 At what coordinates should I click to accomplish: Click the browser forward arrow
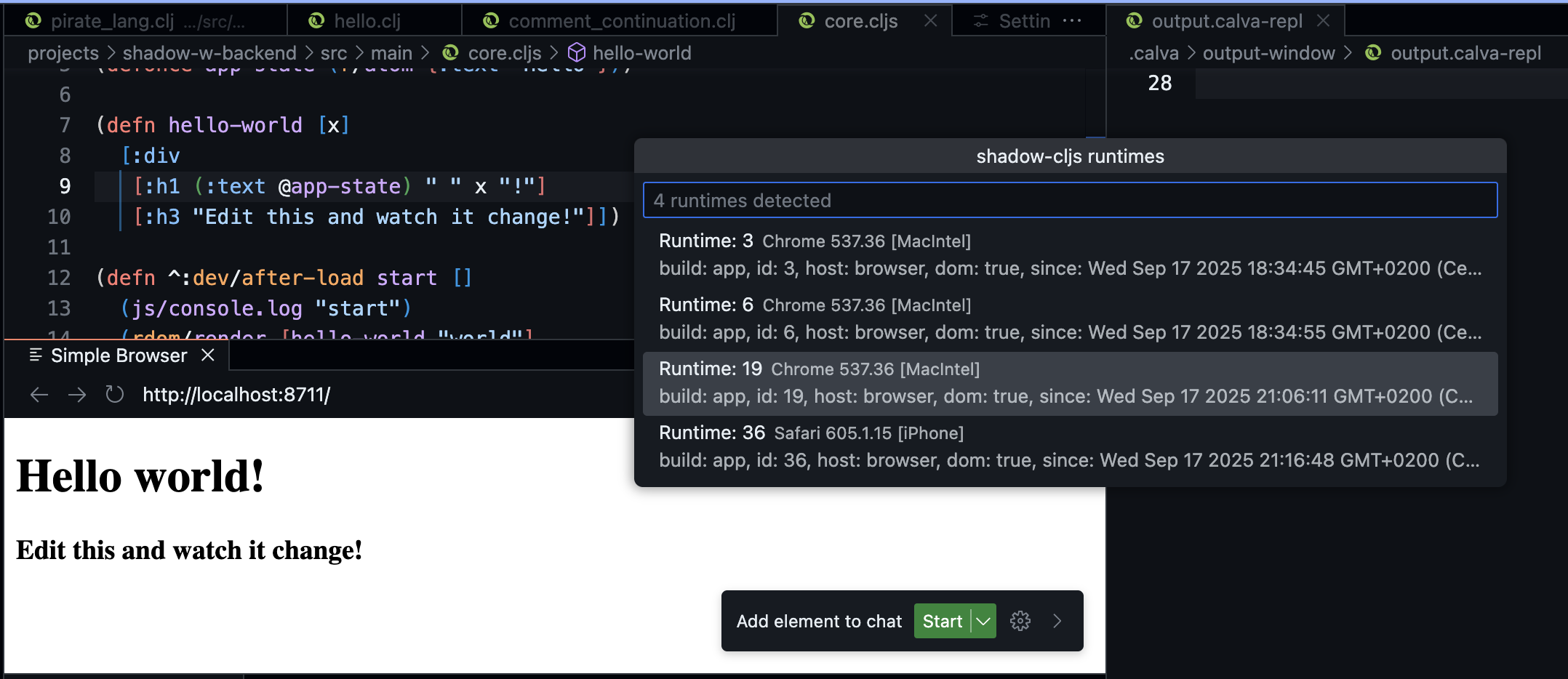[x=78, y=394]
